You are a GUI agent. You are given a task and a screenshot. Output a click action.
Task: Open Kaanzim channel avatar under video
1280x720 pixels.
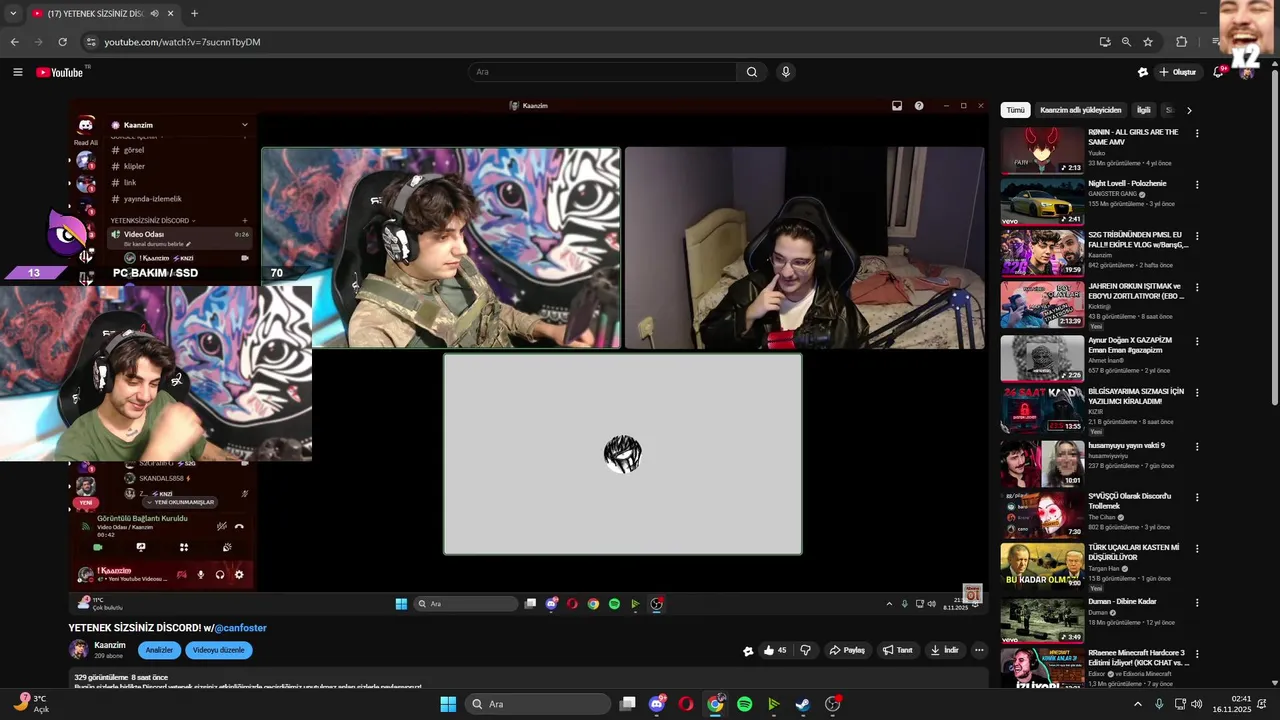click(78, 650)
